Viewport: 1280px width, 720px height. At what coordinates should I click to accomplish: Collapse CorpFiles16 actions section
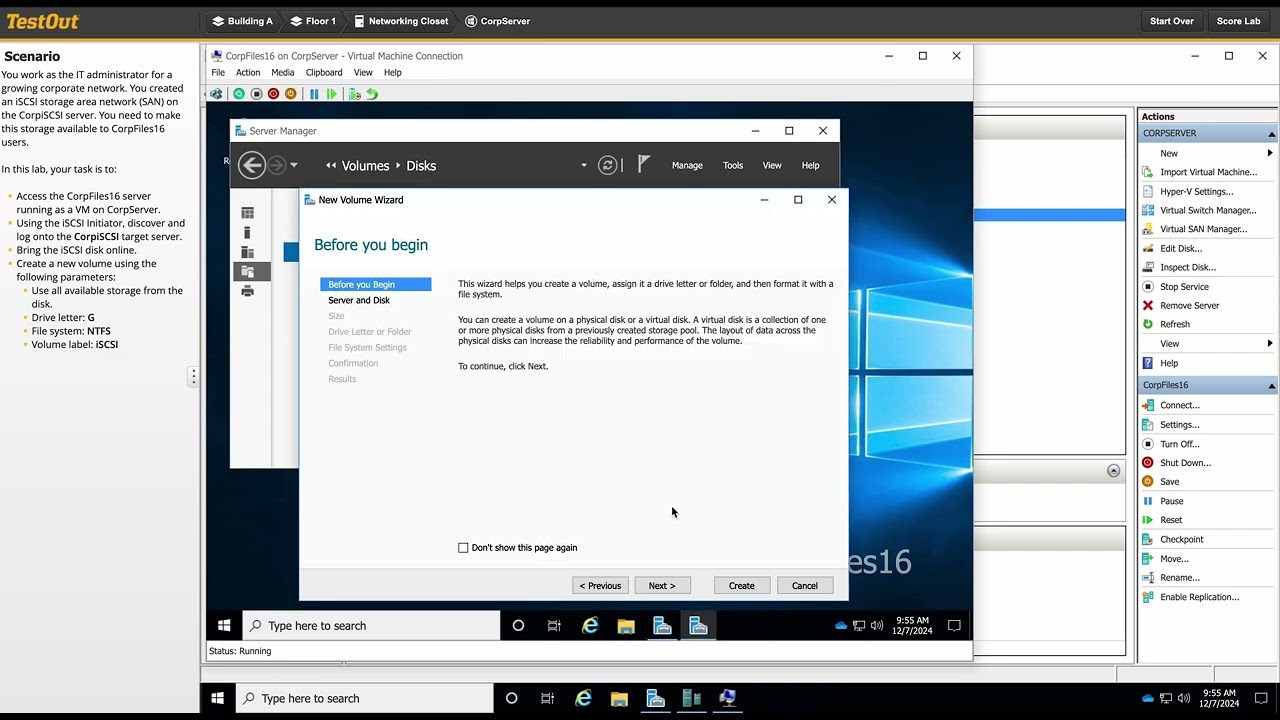tap(1271, 386)
